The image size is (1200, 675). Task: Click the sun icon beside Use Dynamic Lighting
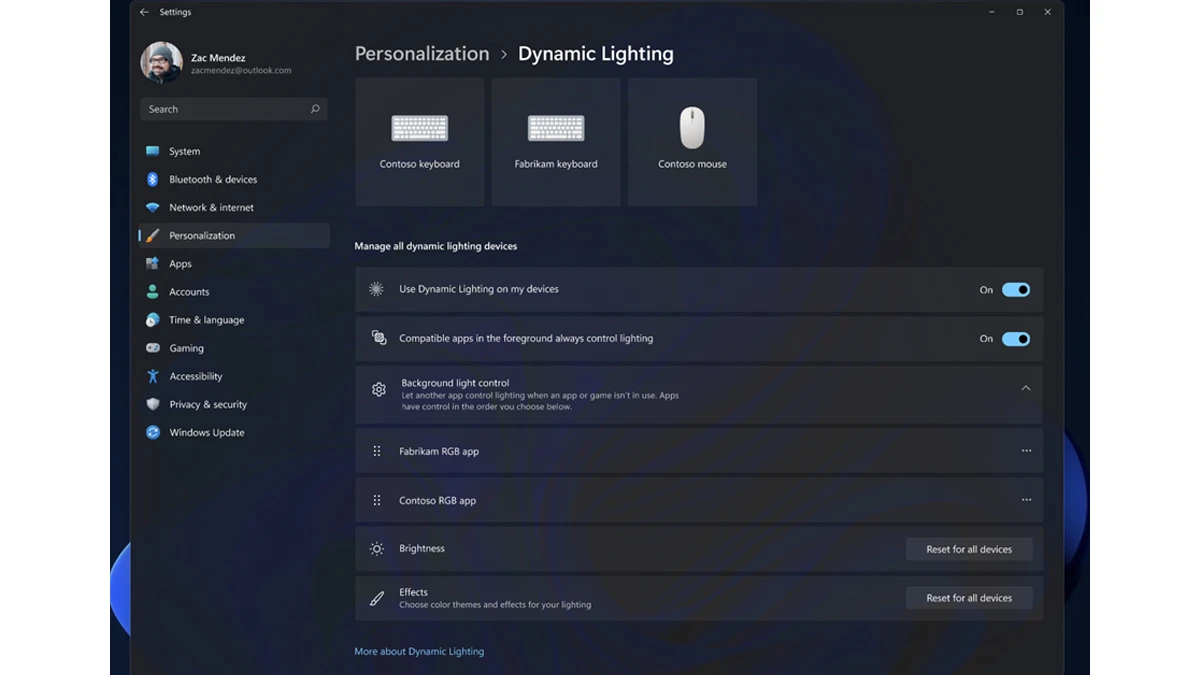(376, 289)
